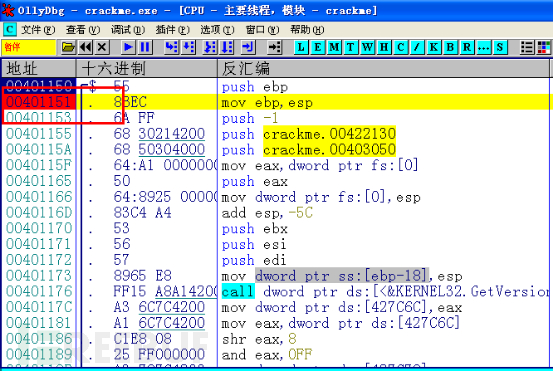Open the 窗口(W) menu
This screenshot has height=372, width=554.
[262, 30]
